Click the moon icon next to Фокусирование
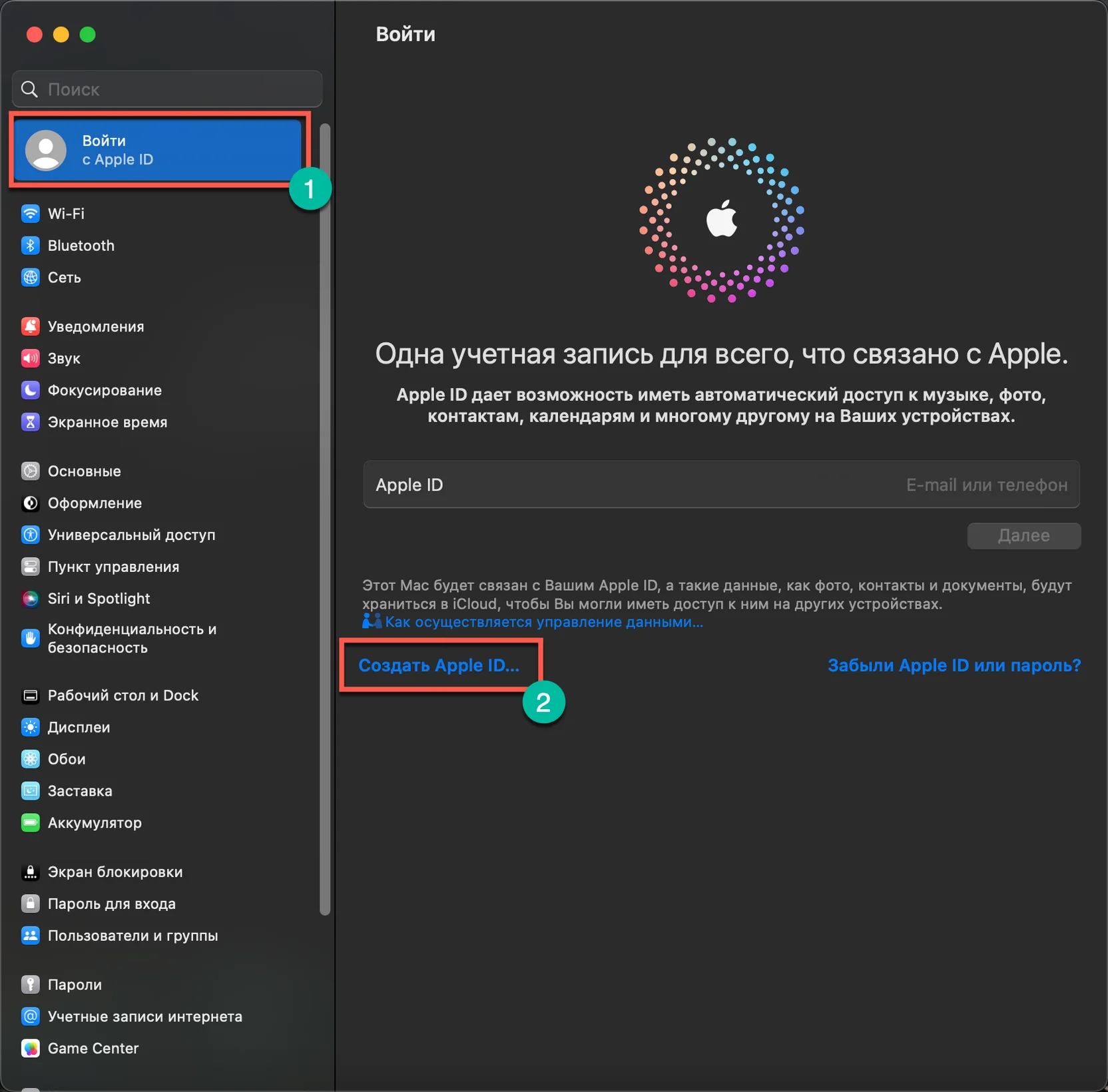 pos(31,390)
